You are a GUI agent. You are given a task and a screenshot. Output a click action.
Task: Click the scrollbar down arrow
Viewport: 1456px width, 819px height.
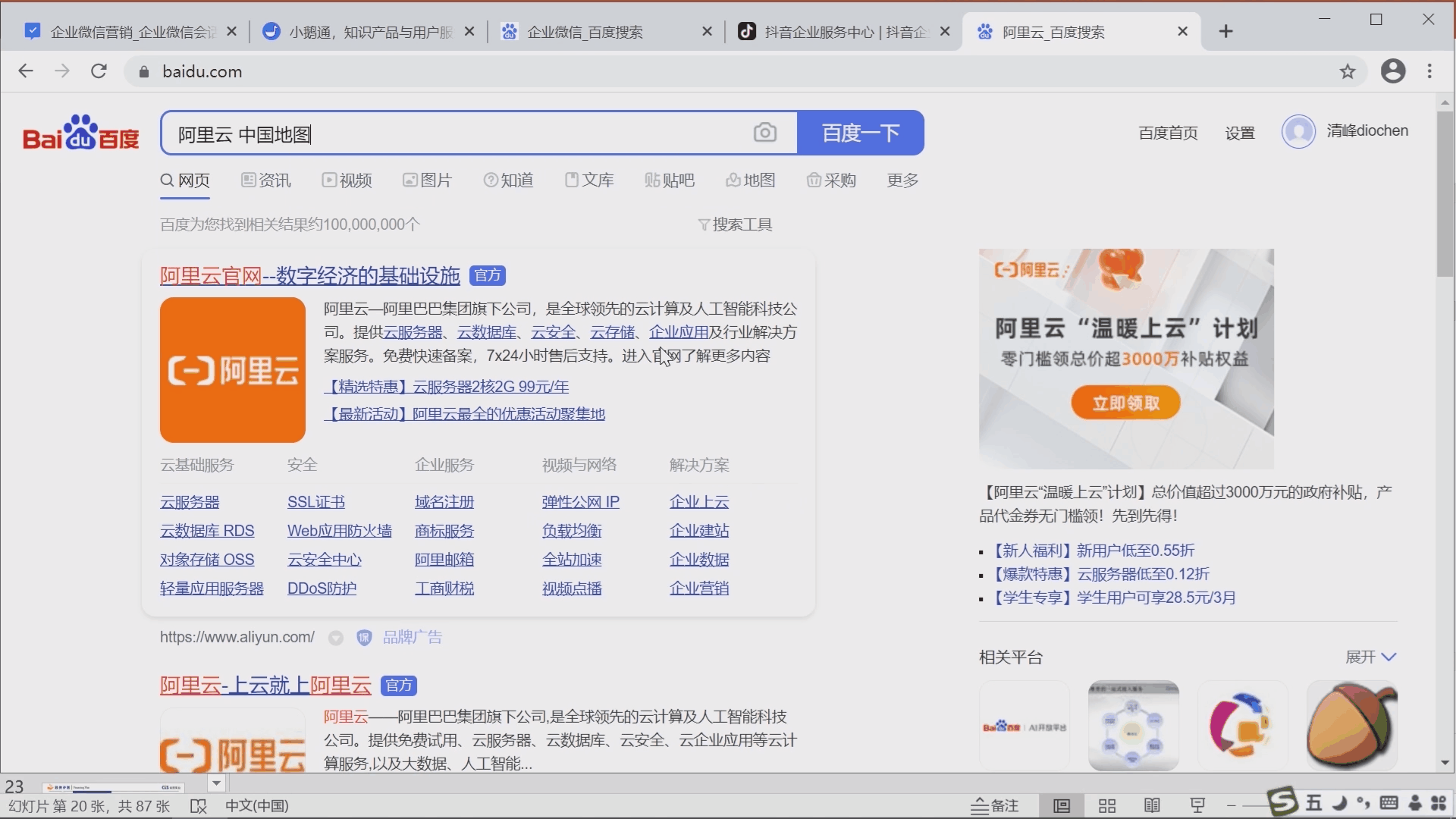[x=1445, y=763]
